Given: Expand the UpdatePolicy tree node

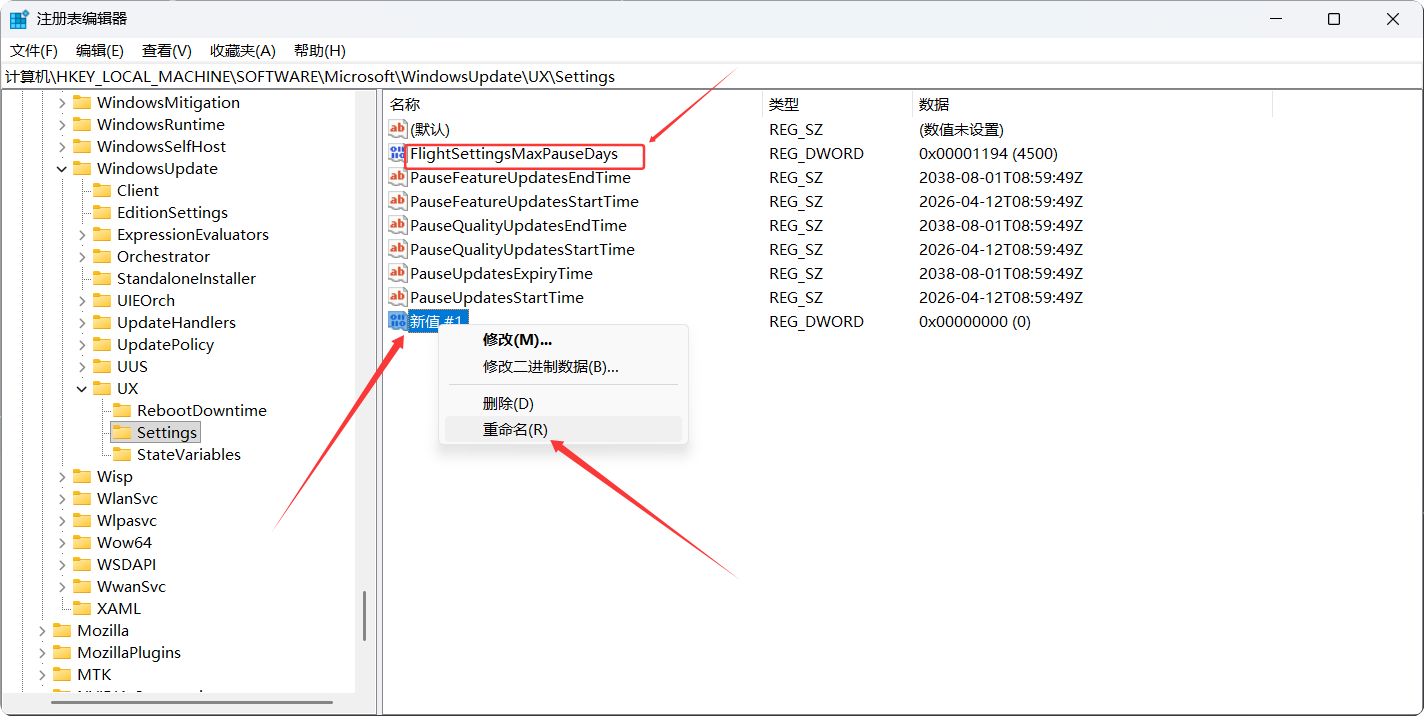Looking at the screenshot, I should 82,345.
